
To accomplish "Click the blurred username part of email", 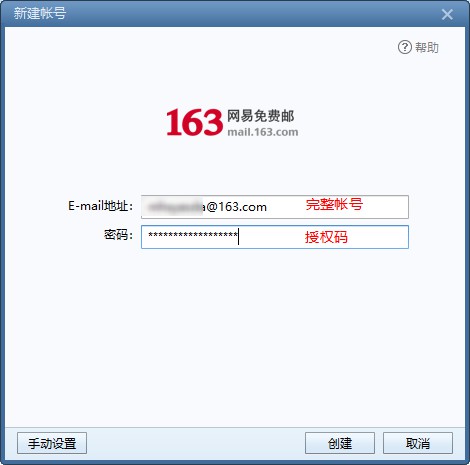I will coord(174,207).
